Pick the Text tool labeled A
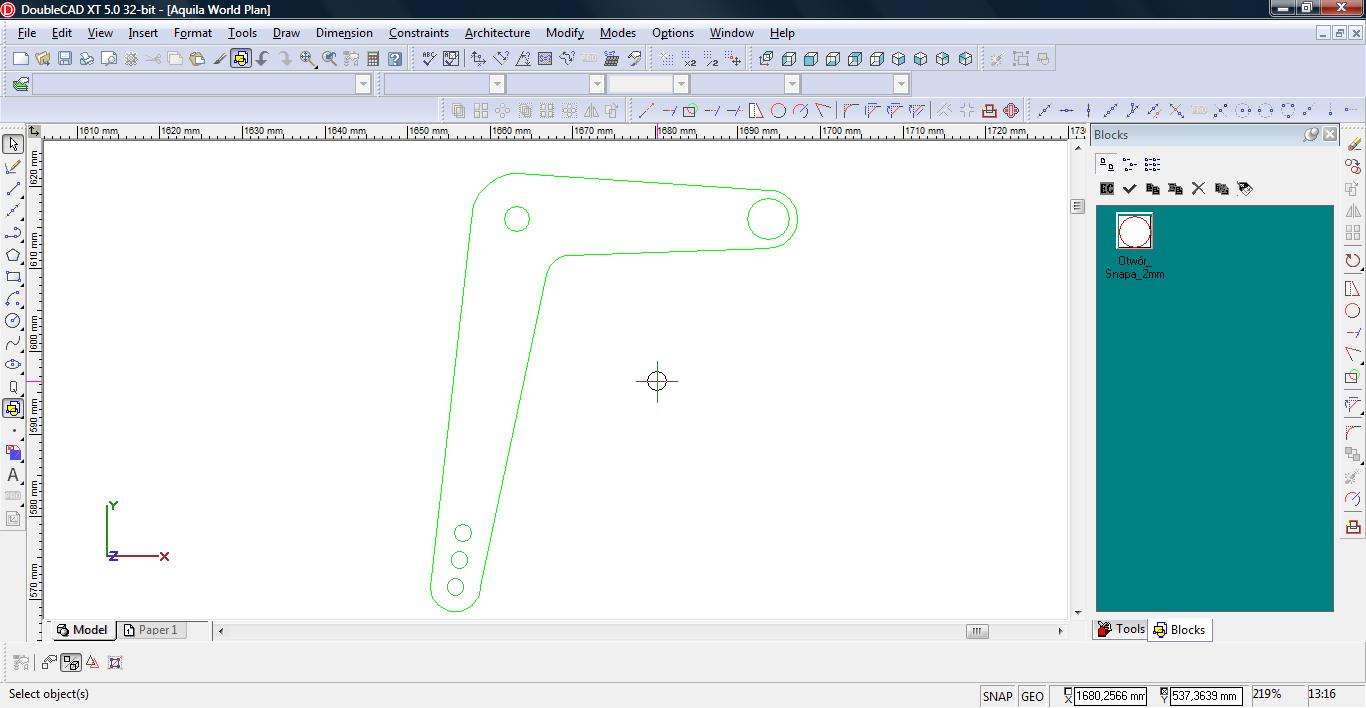This screenshot has width=1366, height=708. coord(13,475)
